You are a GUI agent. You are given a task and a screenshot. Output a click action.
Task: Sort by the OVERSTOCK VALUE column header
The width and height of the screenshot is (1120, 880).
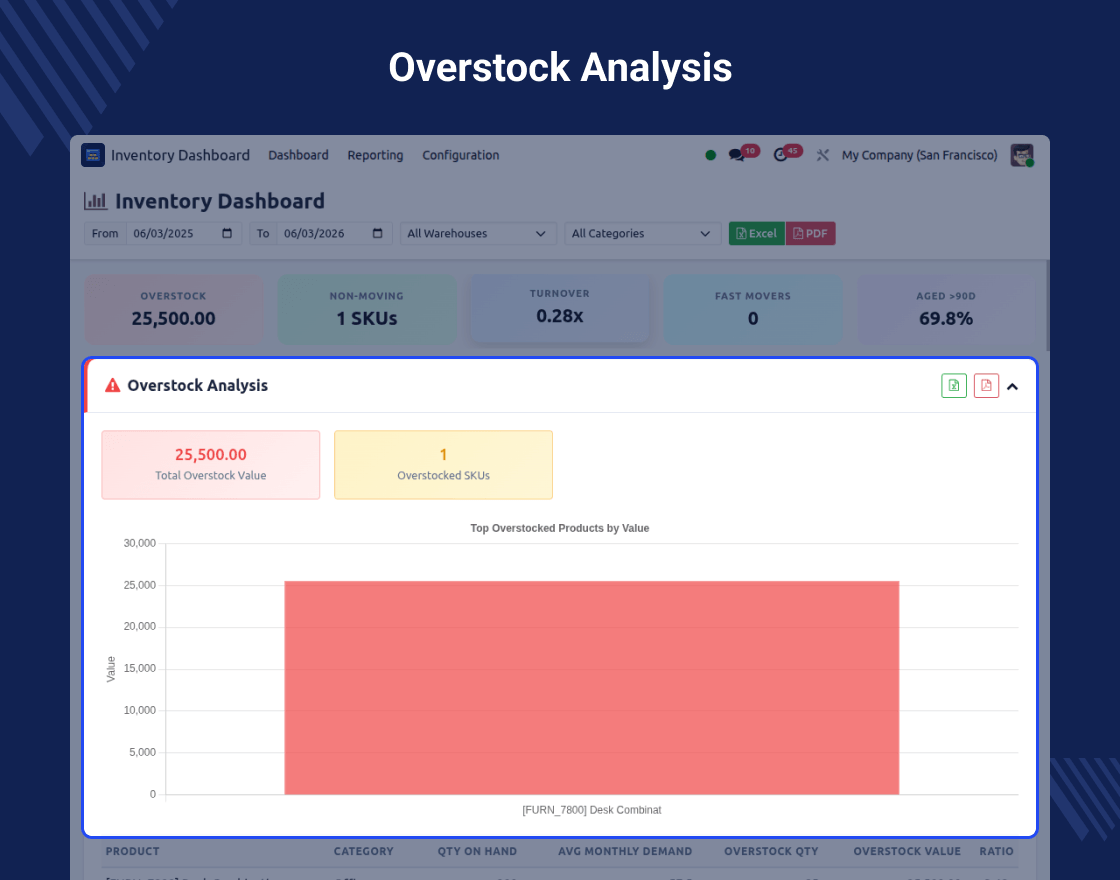[907, 851]
